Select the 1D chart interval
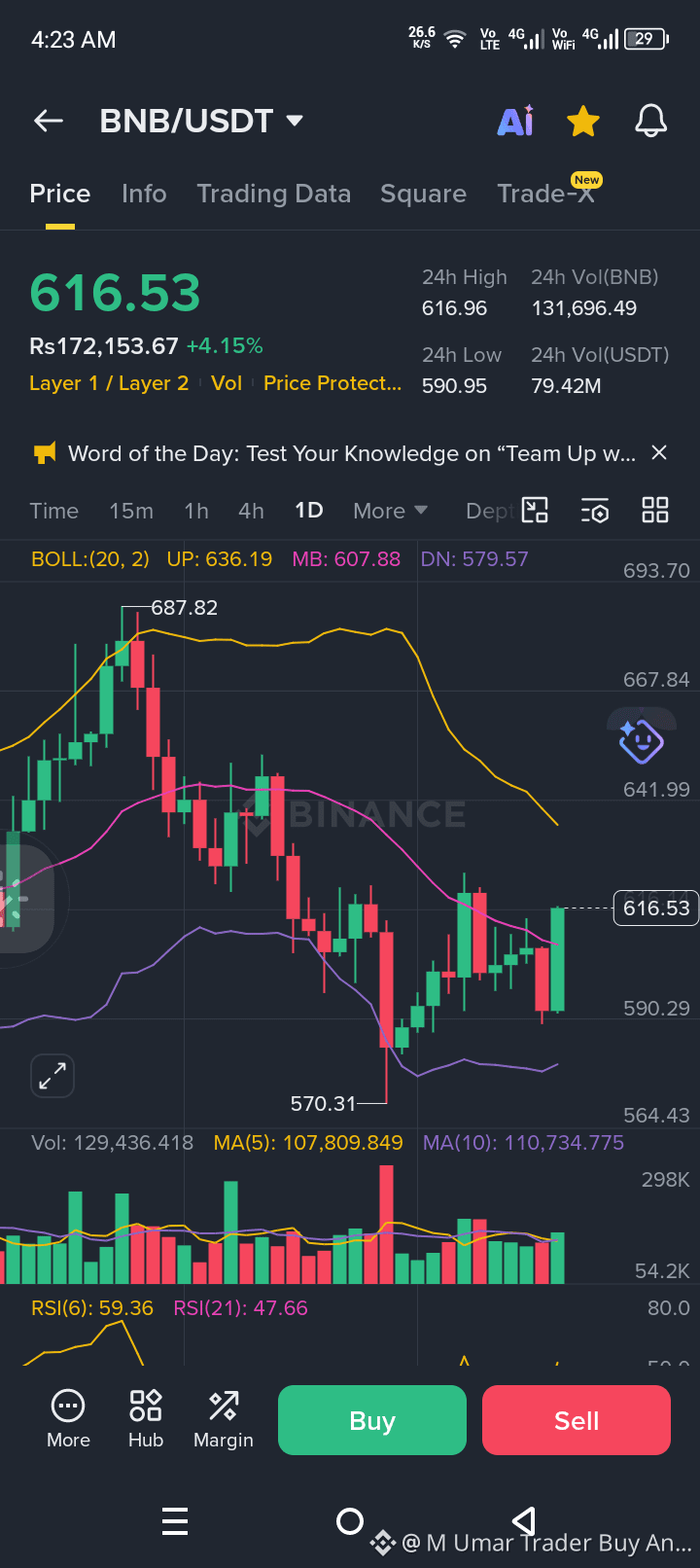 click(309, 511)
